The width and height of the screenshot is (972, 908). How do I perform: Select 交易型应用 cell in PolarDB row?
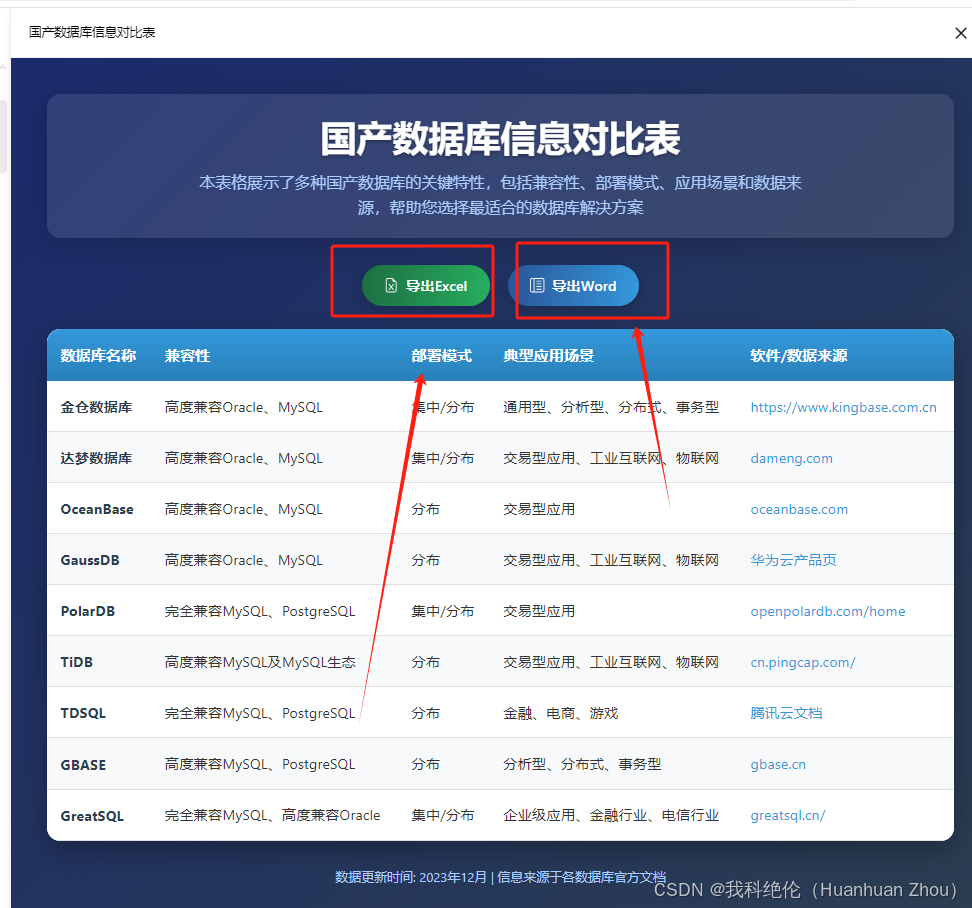pos(539,612)
